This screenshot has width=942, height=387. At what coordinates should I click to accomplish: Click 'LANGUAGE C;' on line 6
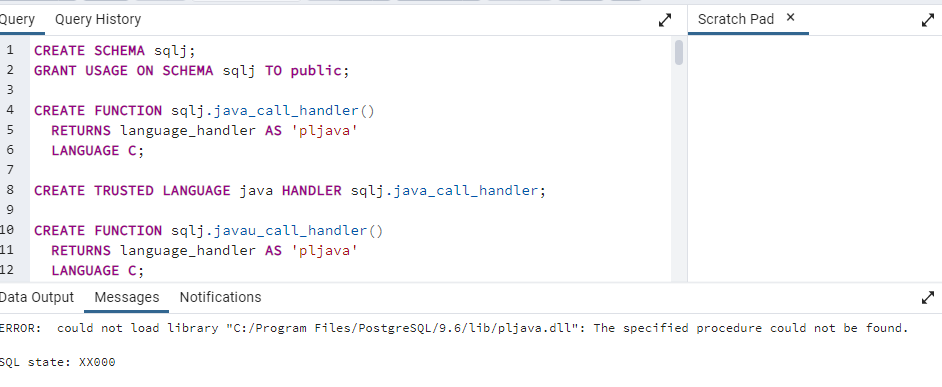tap(98, 151)
